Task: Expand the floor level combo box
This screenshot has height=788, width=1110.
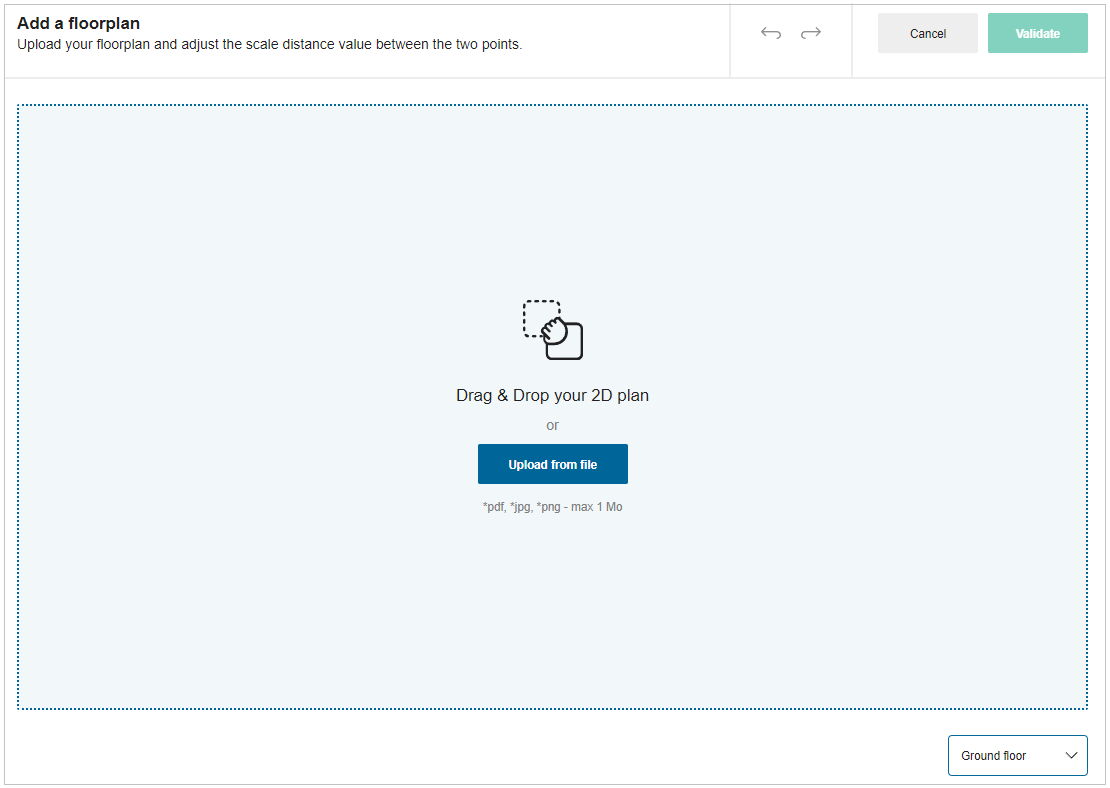Action: coord(1017,755)
